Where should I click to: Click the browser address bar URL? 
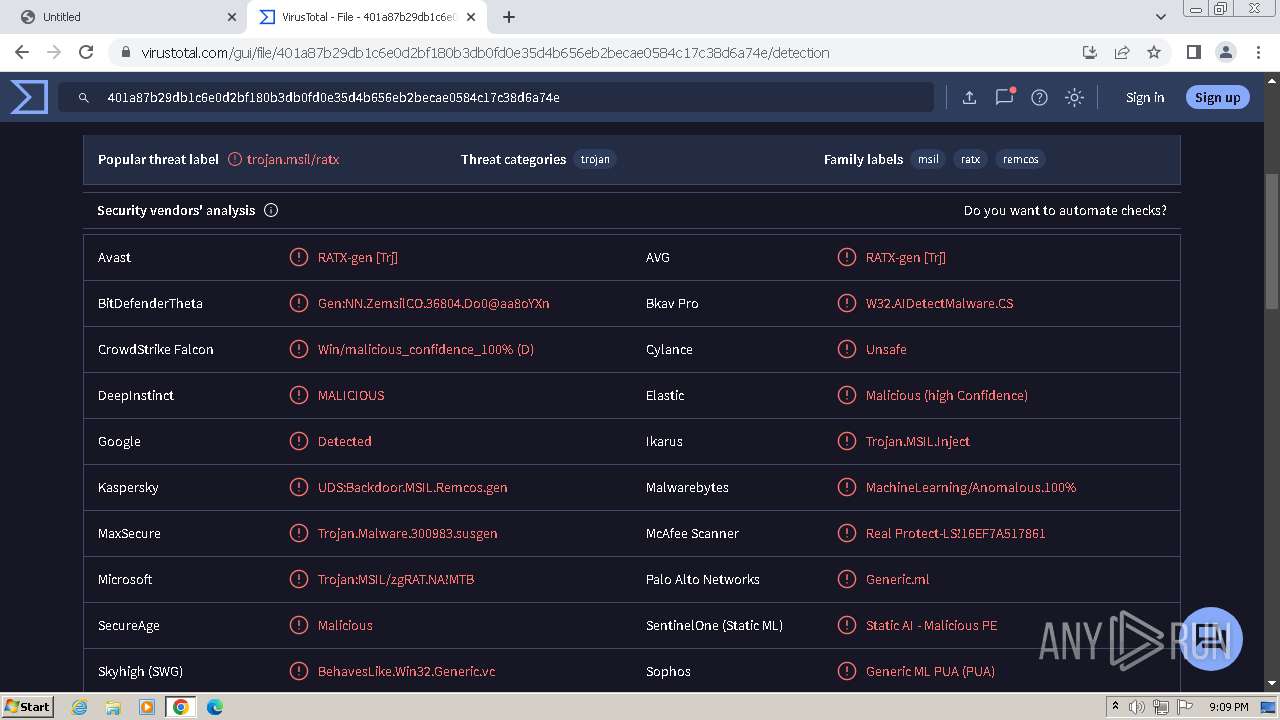click(485, 52)
